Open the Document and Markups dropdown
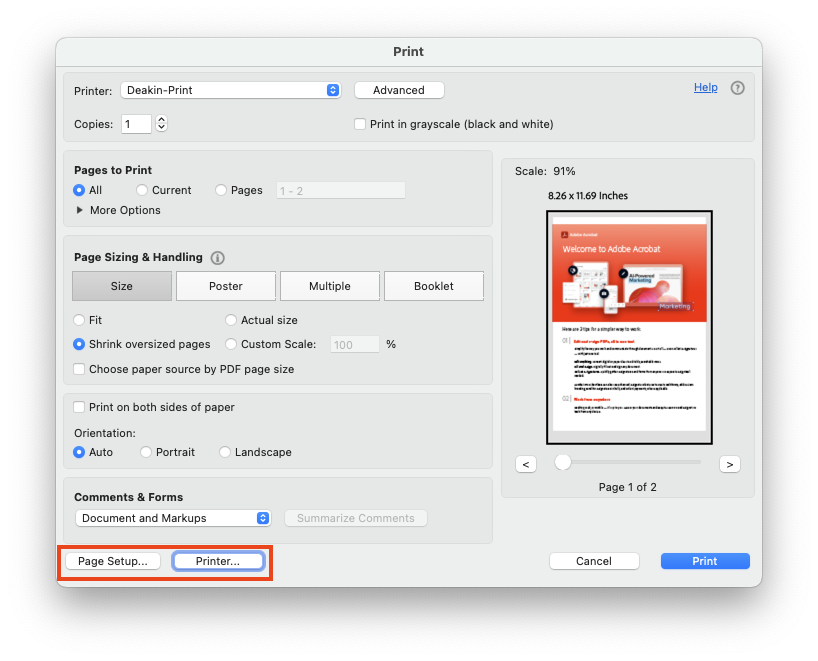818x661 pixels. click(x=173, y=518)
